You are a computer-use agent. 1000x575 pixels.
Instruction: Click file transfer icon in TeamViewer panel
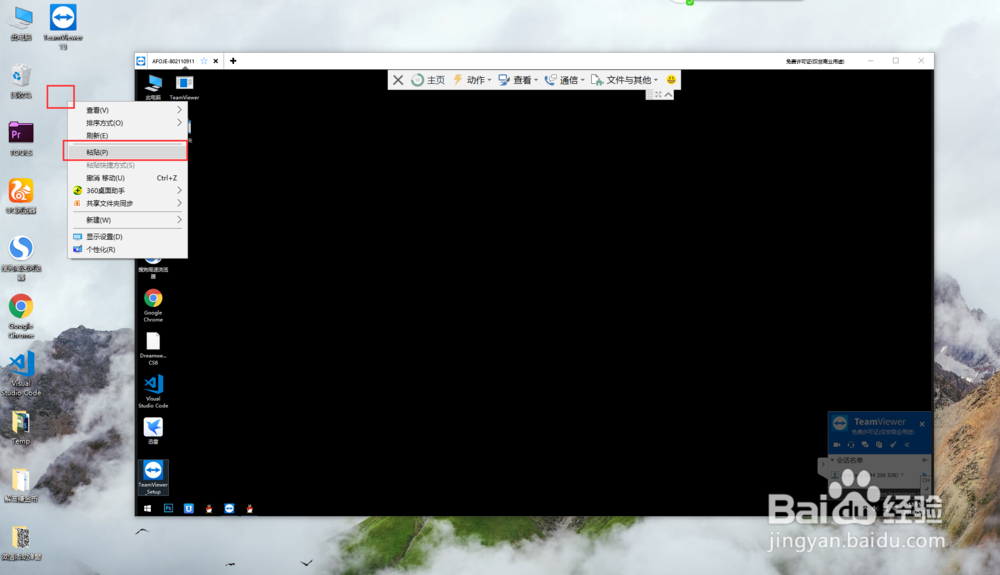point(879,444)
